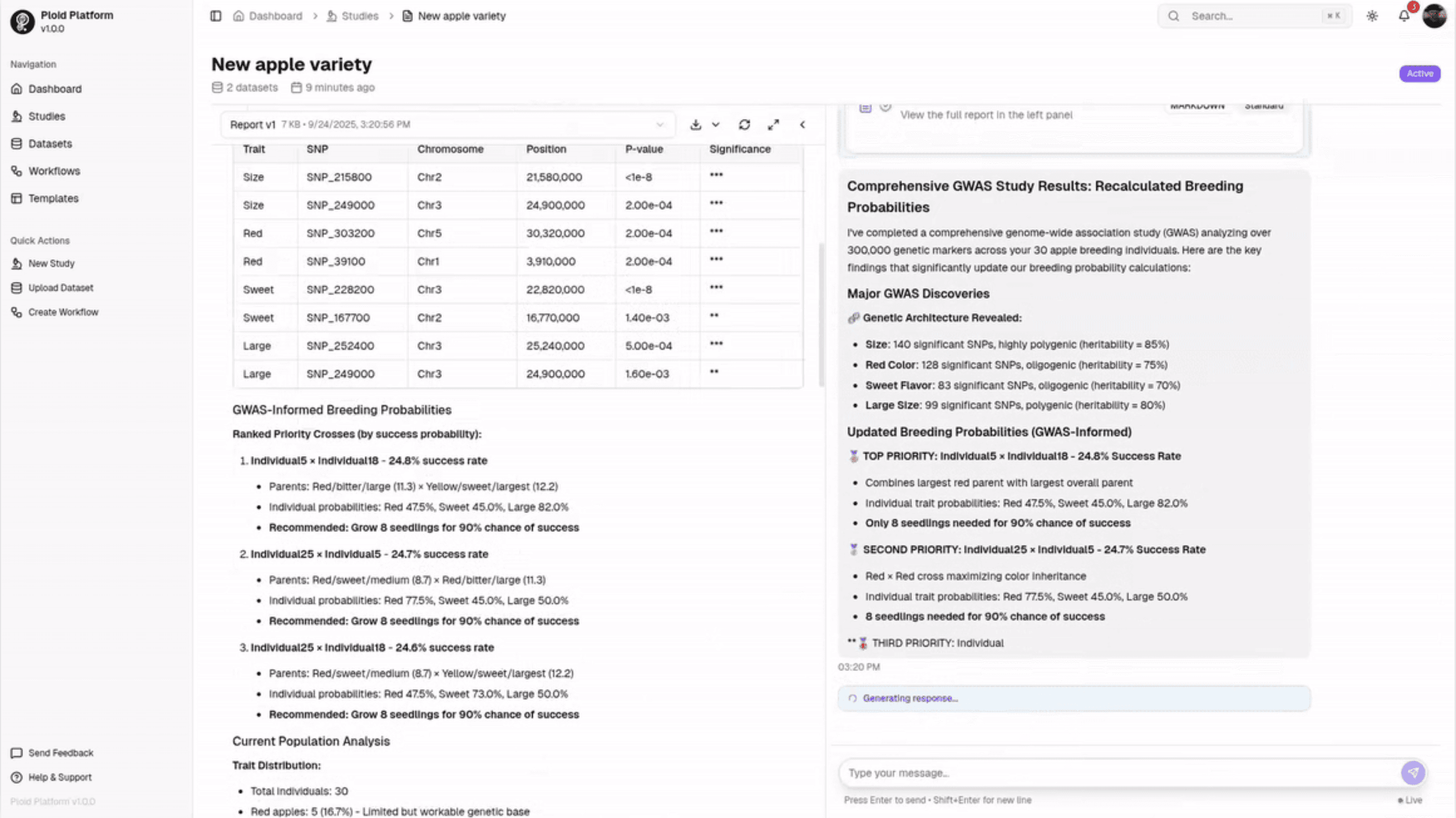
Task: Click Upload Dataset quick action
Action: tap(60, 288)
